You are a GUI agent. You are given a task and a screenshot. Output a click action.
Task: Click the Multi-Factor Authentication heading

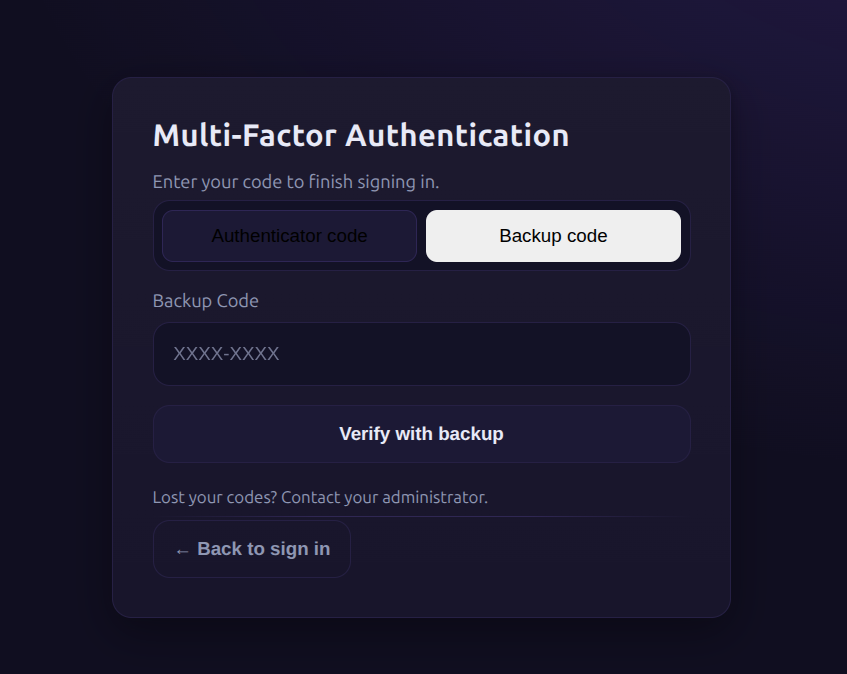[x=361, y=135]
